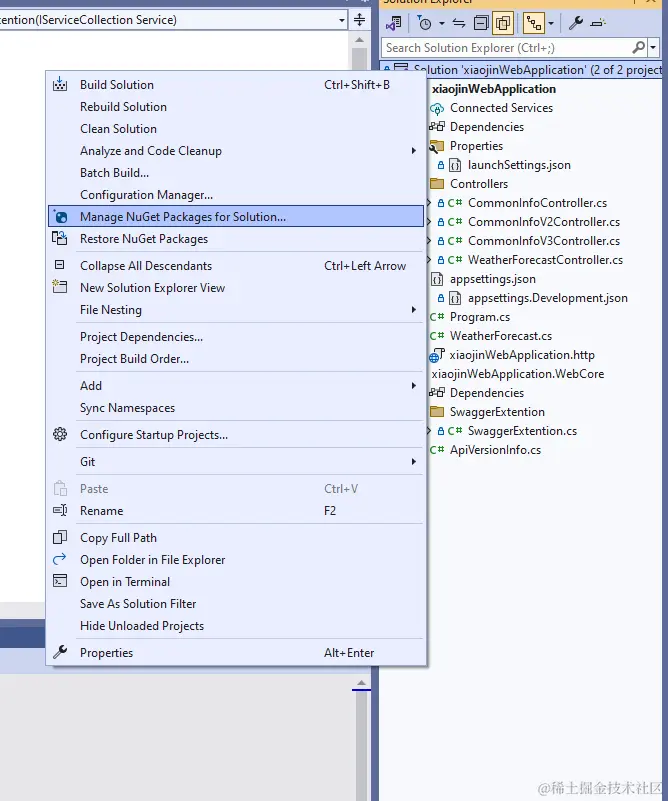The image size is (668, 801).
Task: Open New Solution Explorer View
Action: 236,288
